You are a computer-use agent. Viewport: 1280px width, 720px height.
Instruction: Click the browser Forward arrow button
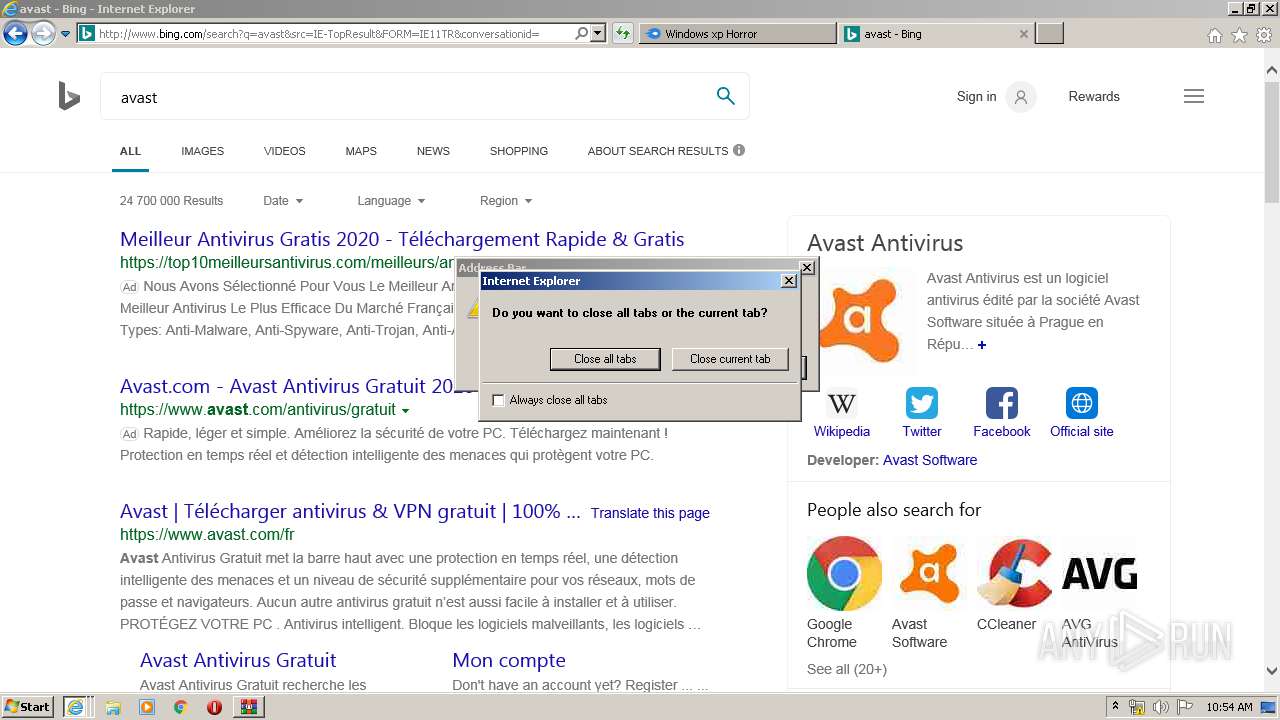42,34
